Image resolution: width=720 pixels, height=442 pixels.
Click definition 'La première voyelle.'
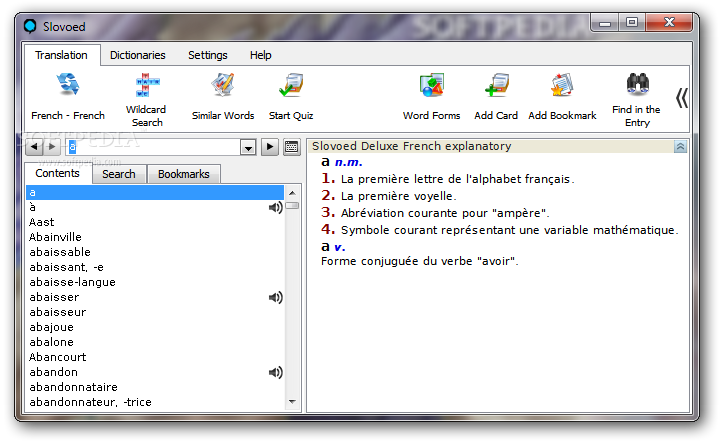point(399,196)
